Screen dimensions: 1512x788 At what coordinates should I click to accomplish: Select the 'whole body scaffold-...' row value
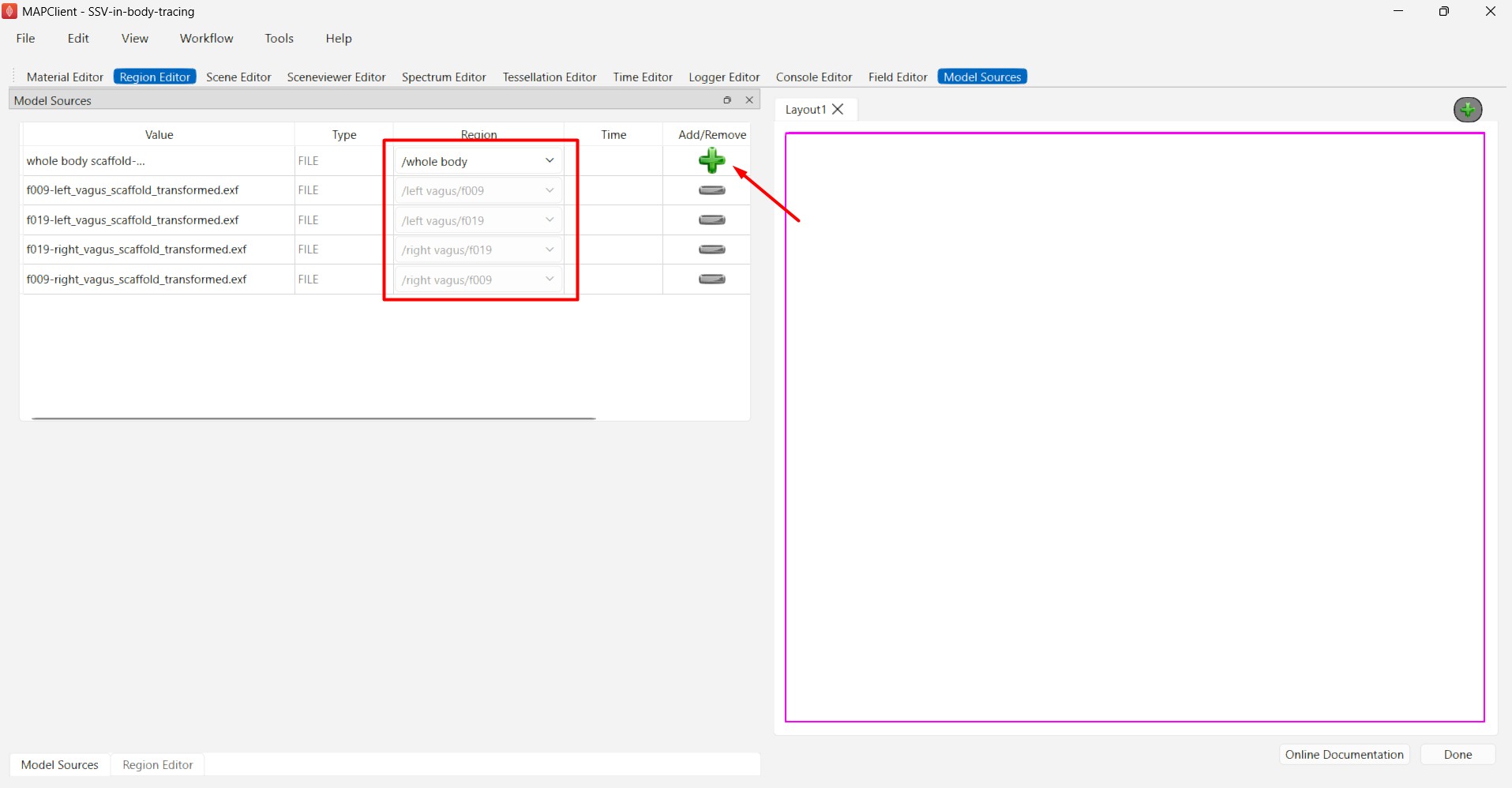[86, 160]
